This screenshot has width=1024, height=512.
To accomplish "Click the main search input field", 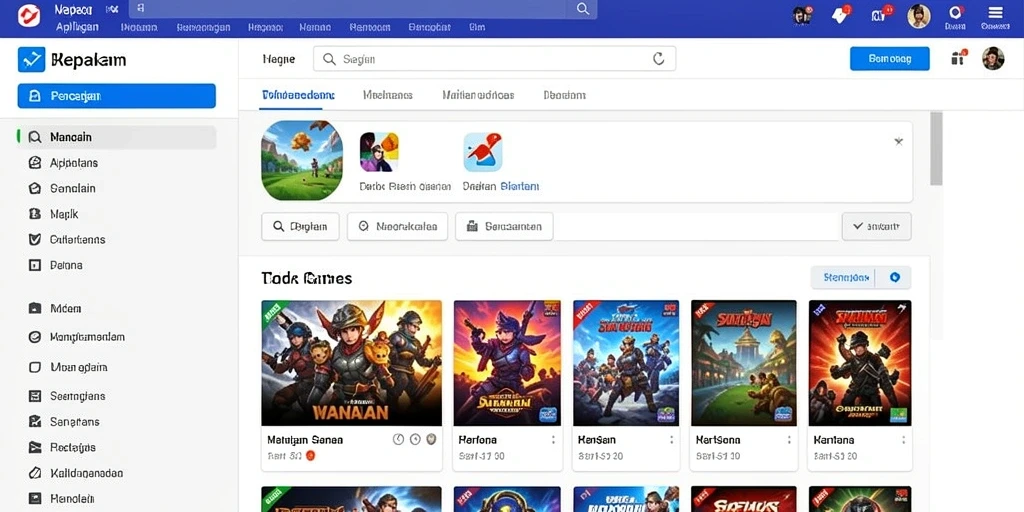I will pos(494,59).
